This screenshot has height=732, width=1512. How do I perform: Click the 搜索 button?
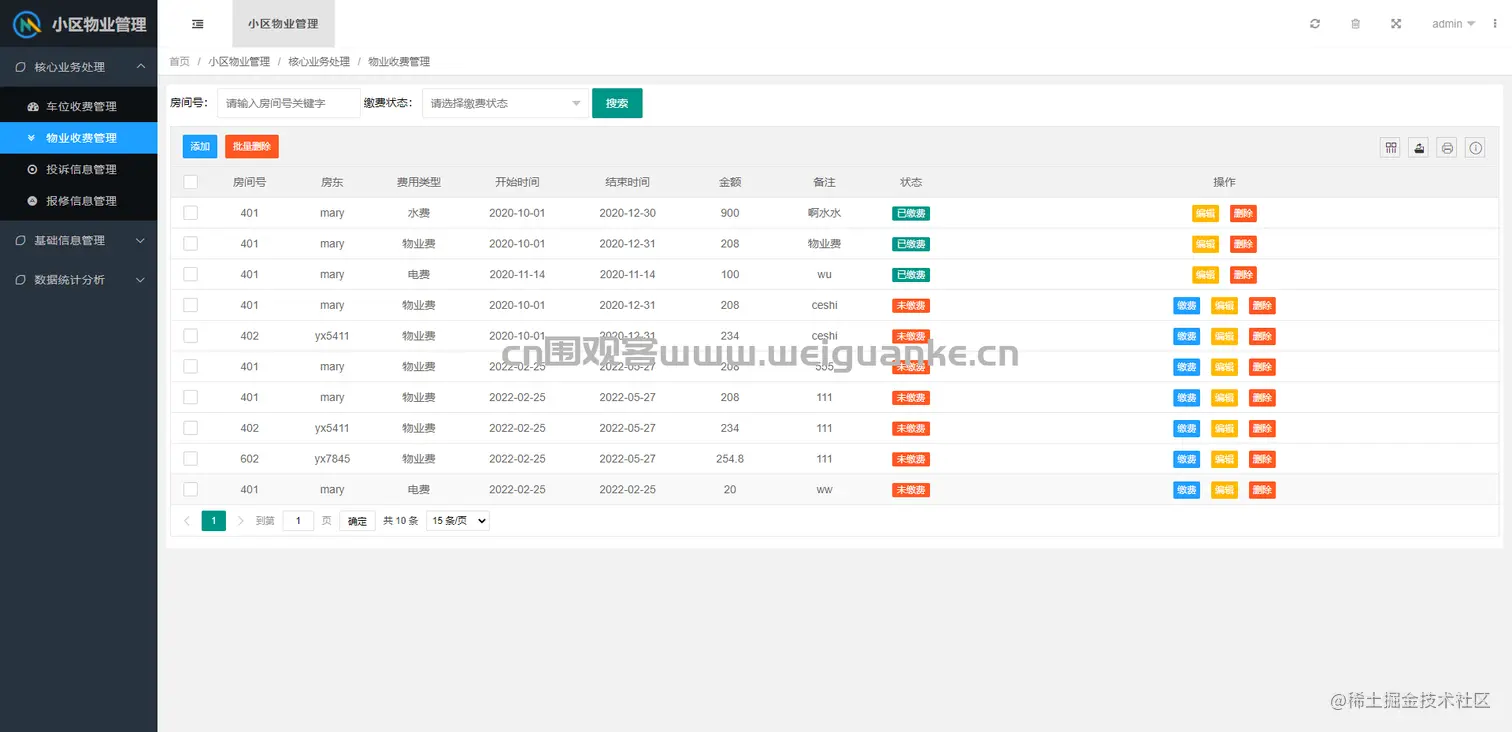[x=617, y=103]
